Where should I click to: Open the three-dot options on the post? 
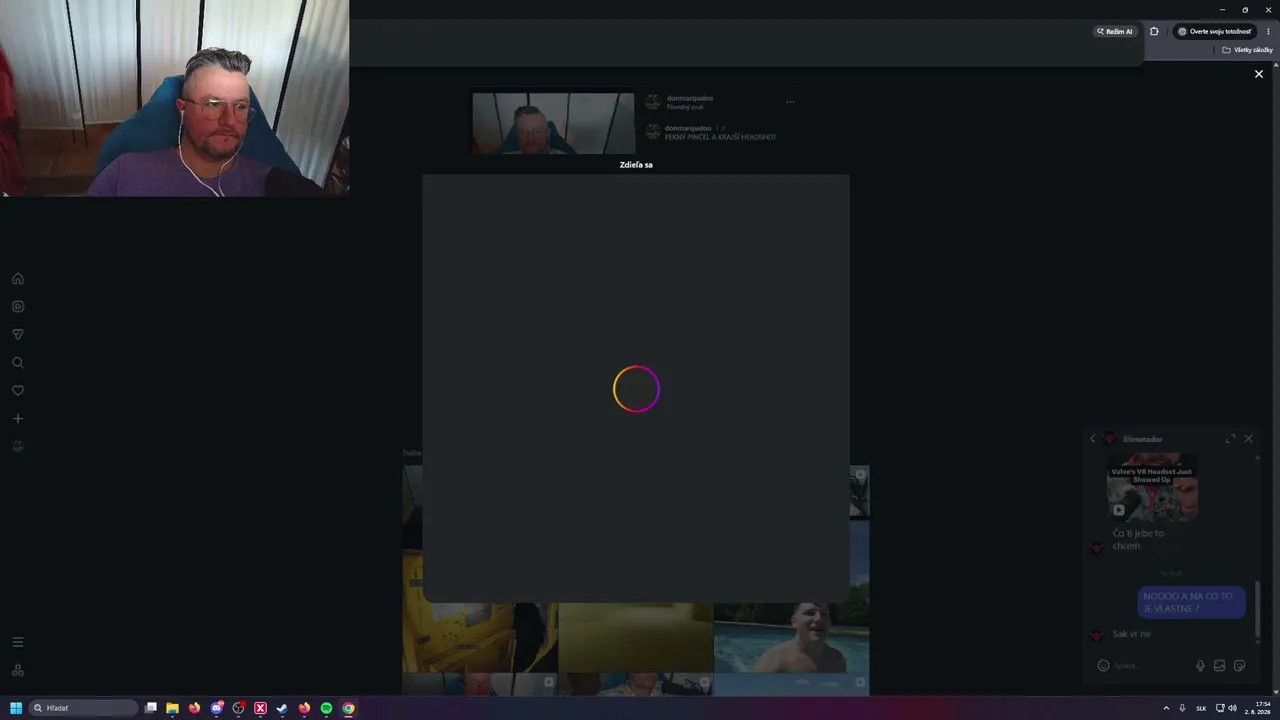click(790, 101)
